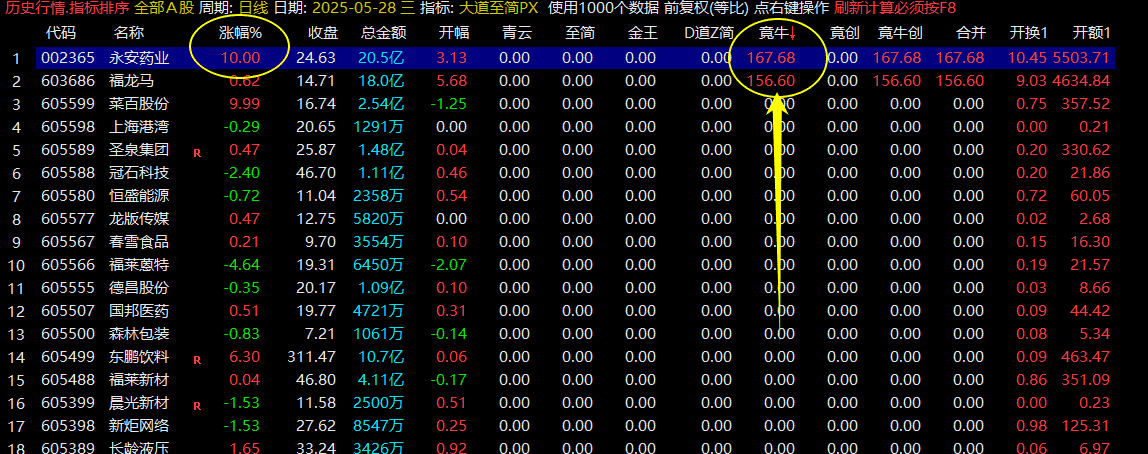Sort by the 收盘 column header

click(322, 33)
